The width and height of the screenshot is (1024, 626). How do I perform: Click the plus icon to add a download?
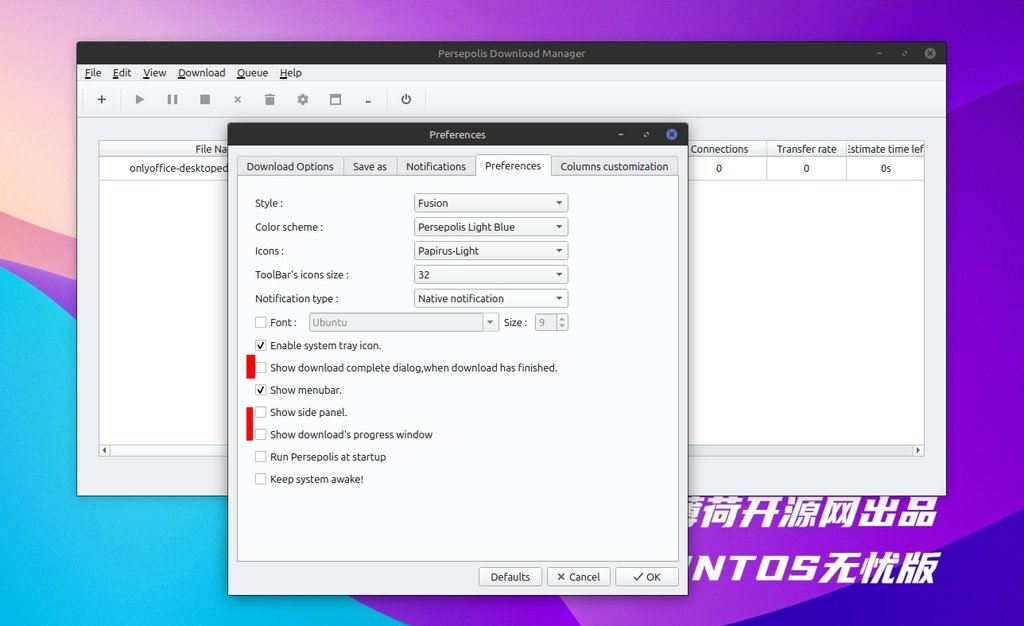(101, 99)
